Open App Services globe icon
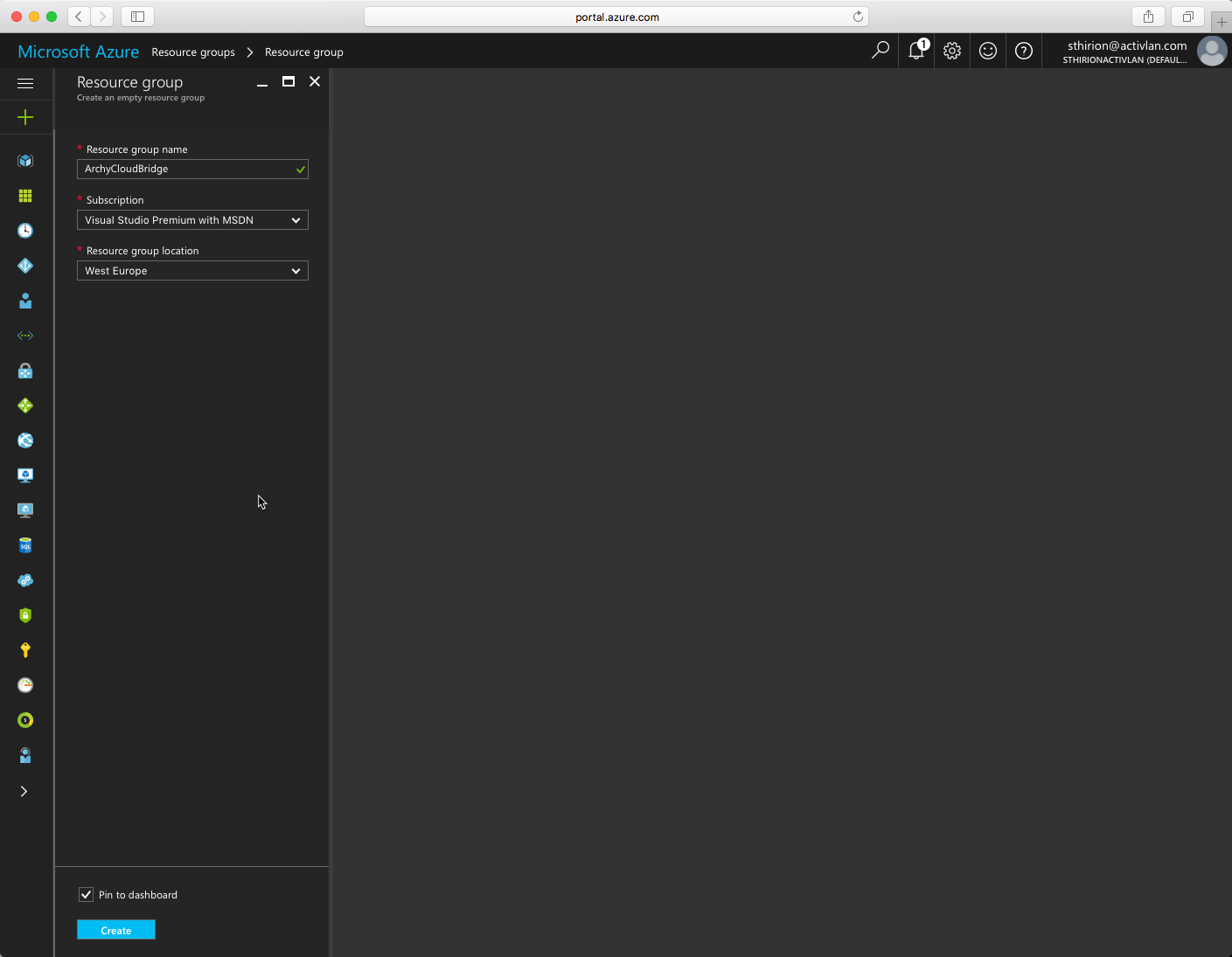Viewport: 1232px width, 957px height. 25,440
